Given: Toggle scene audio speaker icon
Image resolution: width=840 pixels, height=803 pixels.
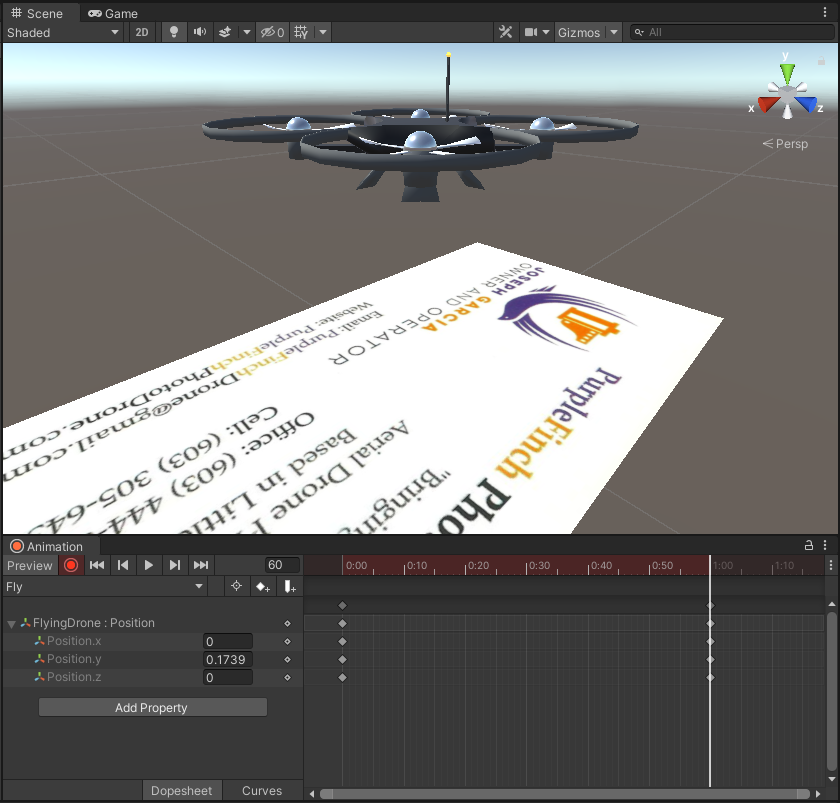Looking at the screenshot, I should coord(200,32).
